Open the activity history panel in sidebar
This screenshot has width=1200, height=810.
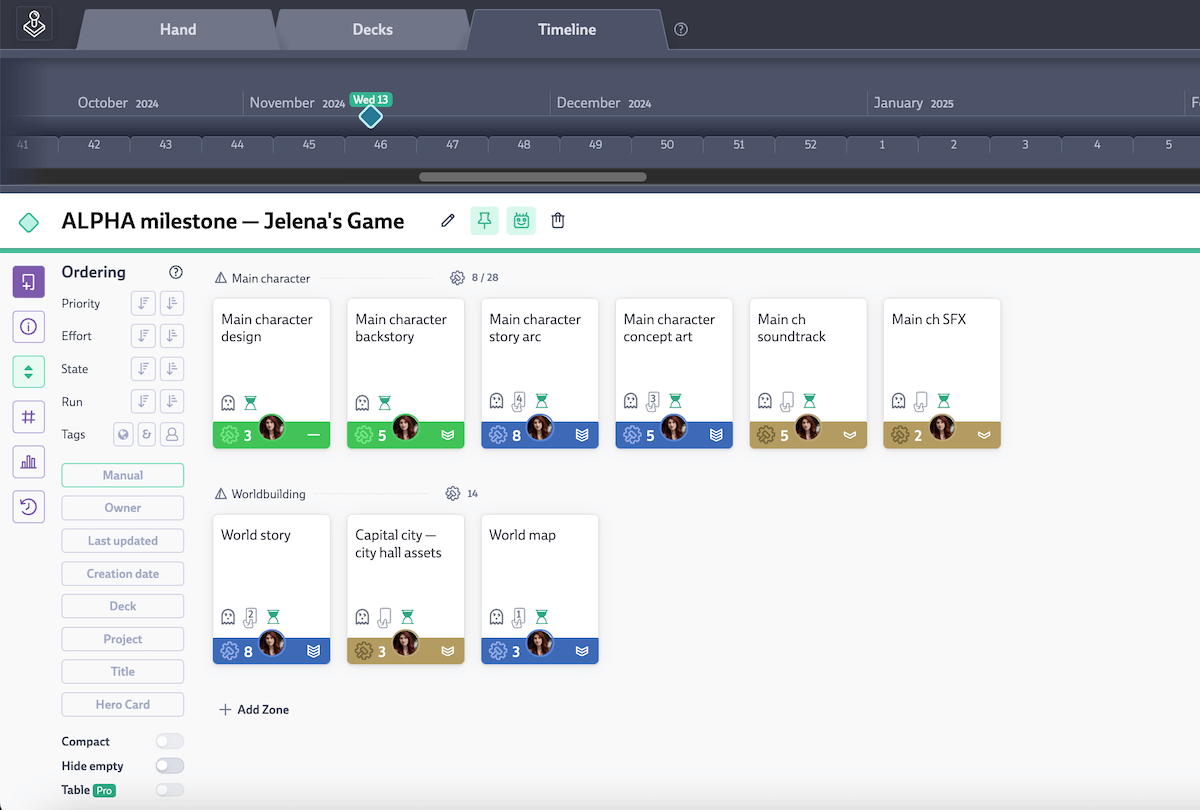click(x=29, y=506)
